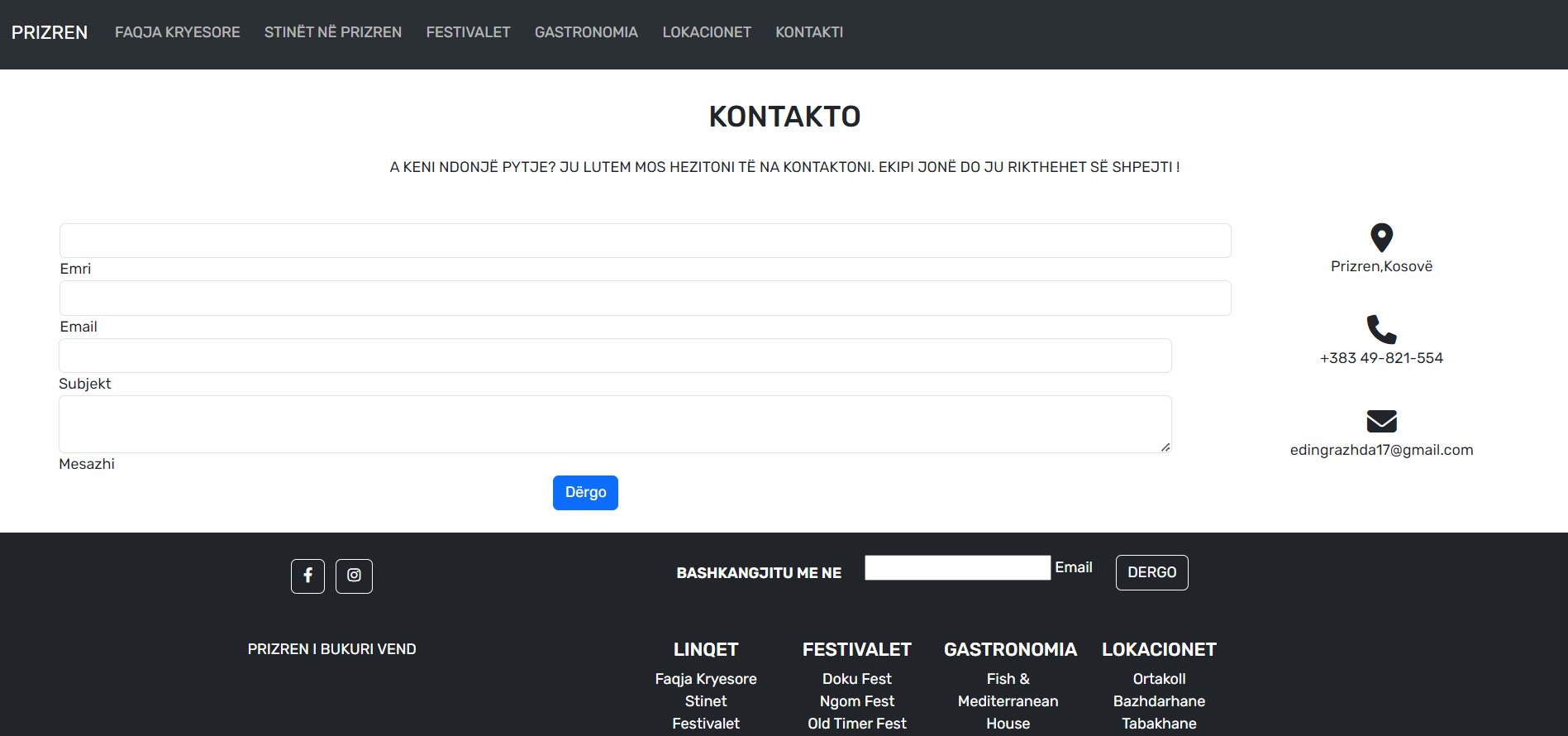The image size is (1568, 736).
Task: Open Bazhdarhane footer link
Action: (x=1159, y=701)
